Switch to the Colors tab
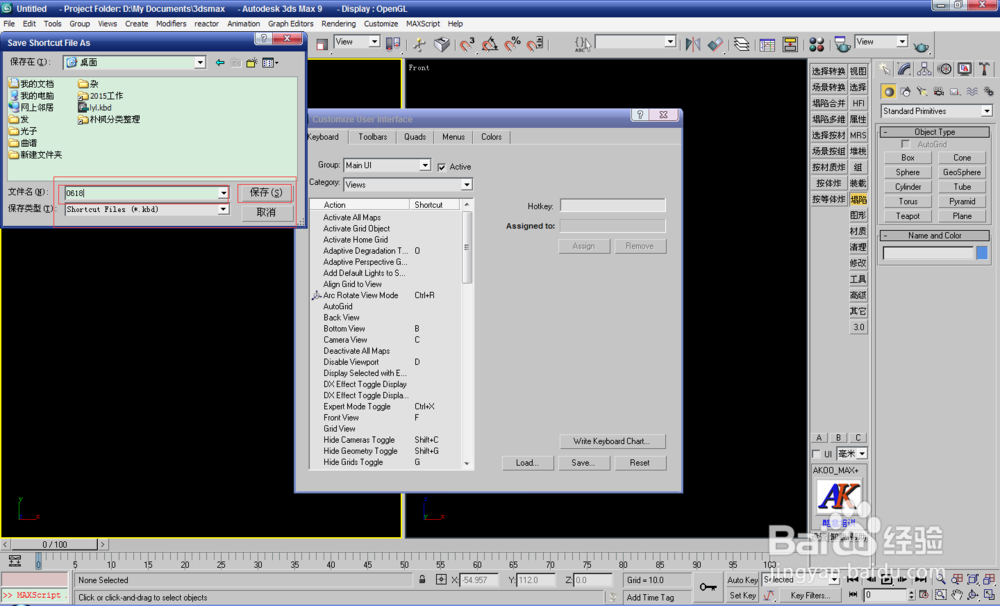 pos(491,137)
